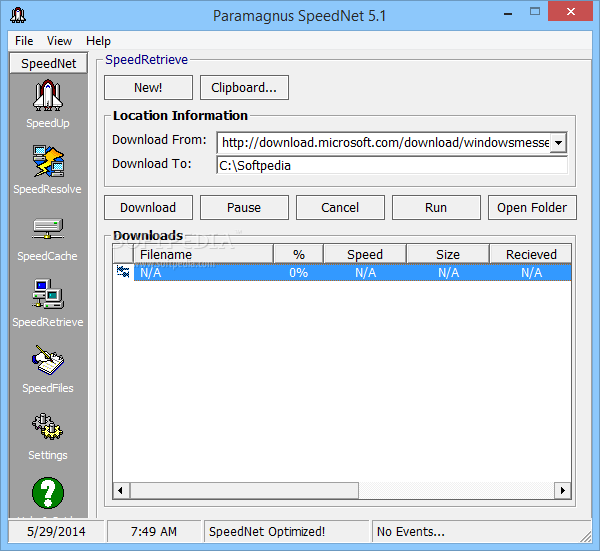600x551 pixels.
Task: Click the 7:49 AM time in status bar
Action: pos(154,531)
